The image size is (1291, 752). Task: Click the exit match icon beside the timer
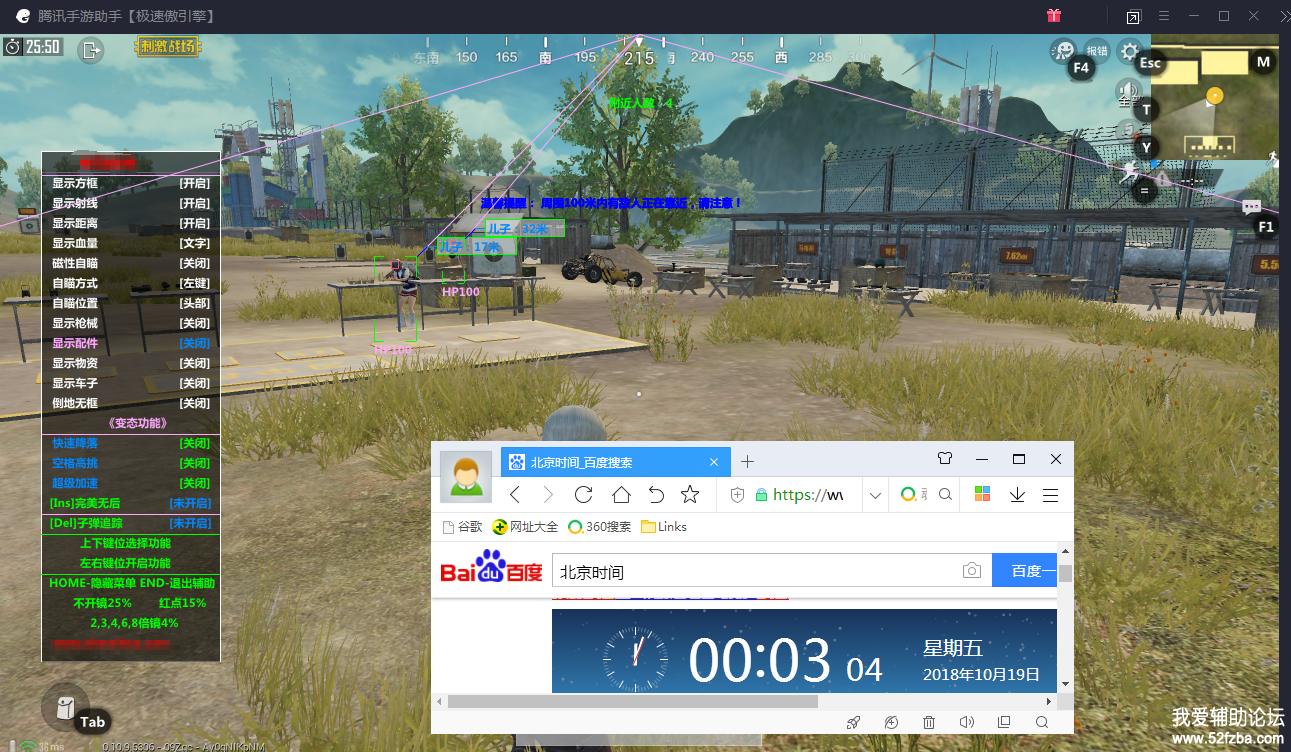91,49
